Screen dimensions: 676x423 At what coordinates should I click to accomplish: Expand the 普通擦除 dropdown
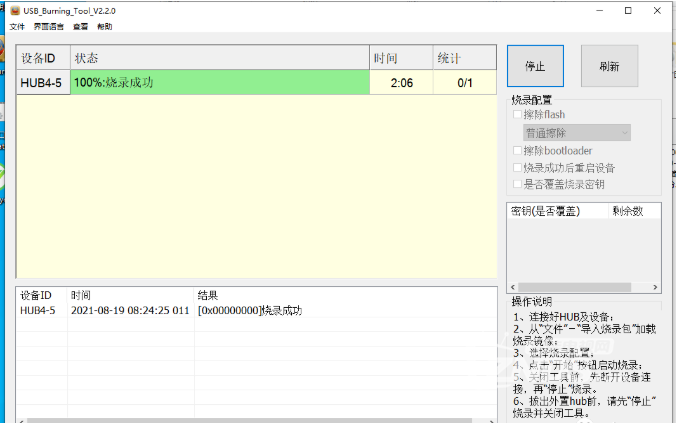click(577, 133)
